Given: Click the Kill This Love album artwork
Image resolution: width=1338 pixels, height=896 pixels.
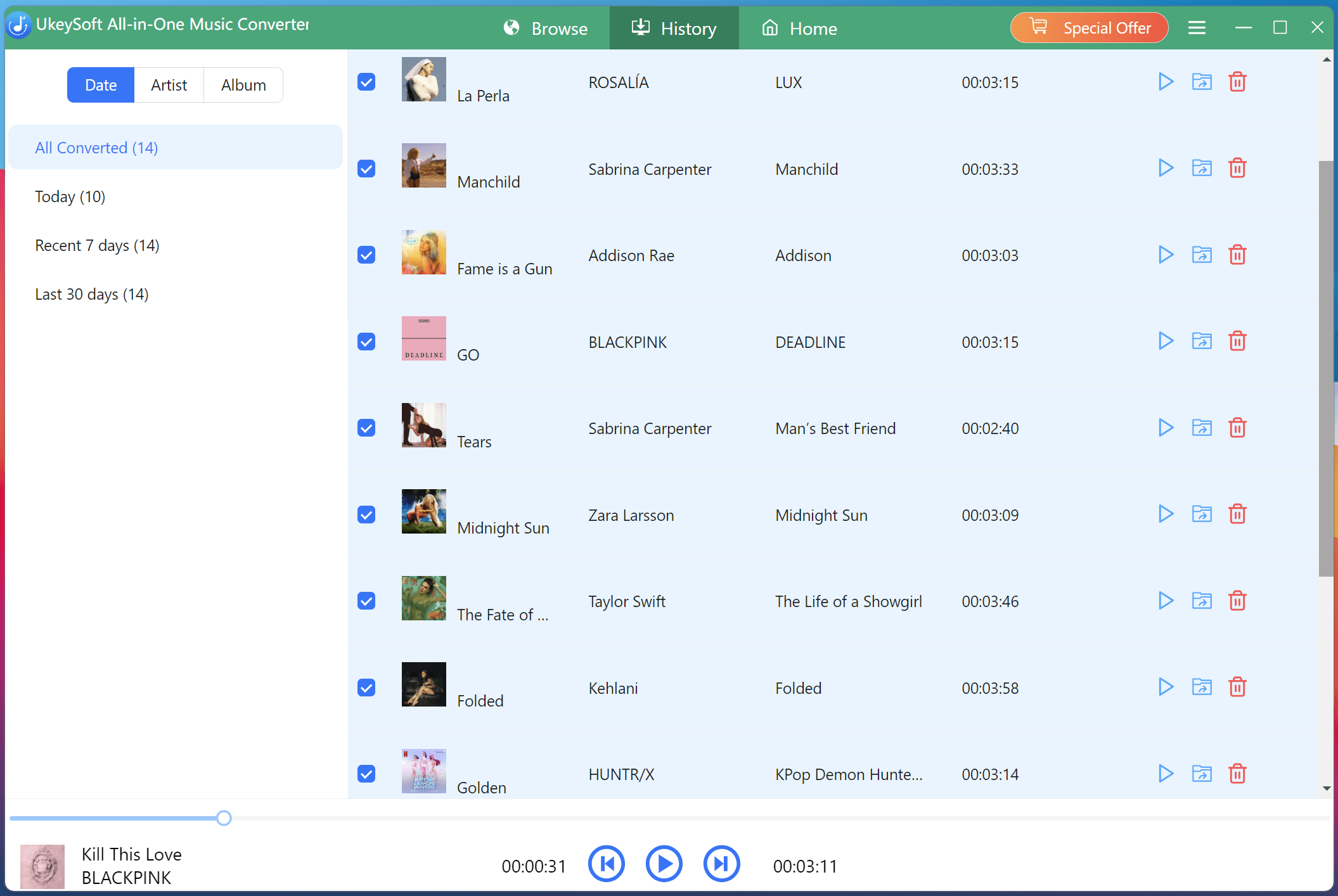Looking at the screenshot, I should point(42,866).
